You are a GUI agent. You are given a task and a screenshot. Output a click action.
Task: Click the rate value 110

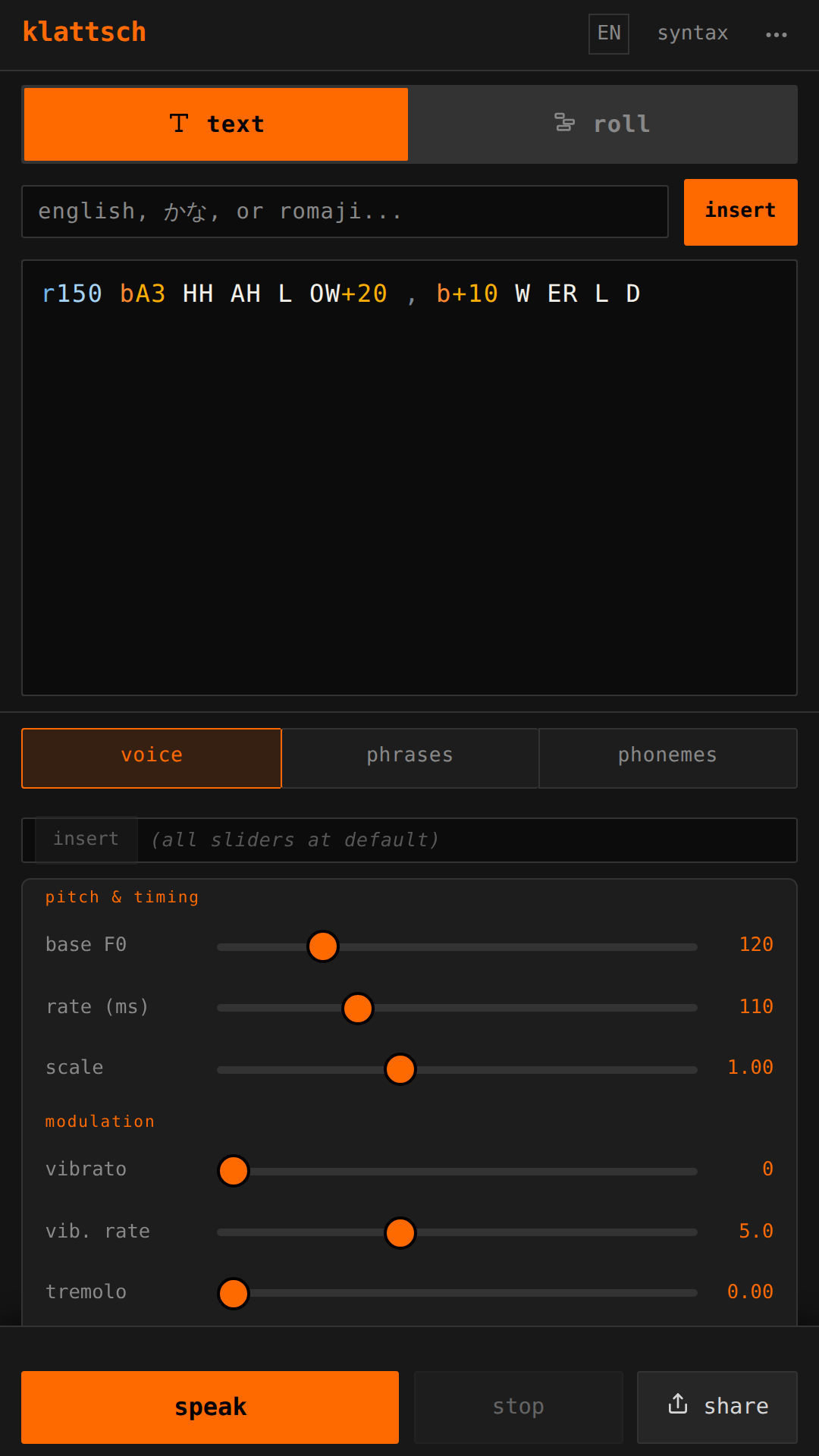point(756,1007)
